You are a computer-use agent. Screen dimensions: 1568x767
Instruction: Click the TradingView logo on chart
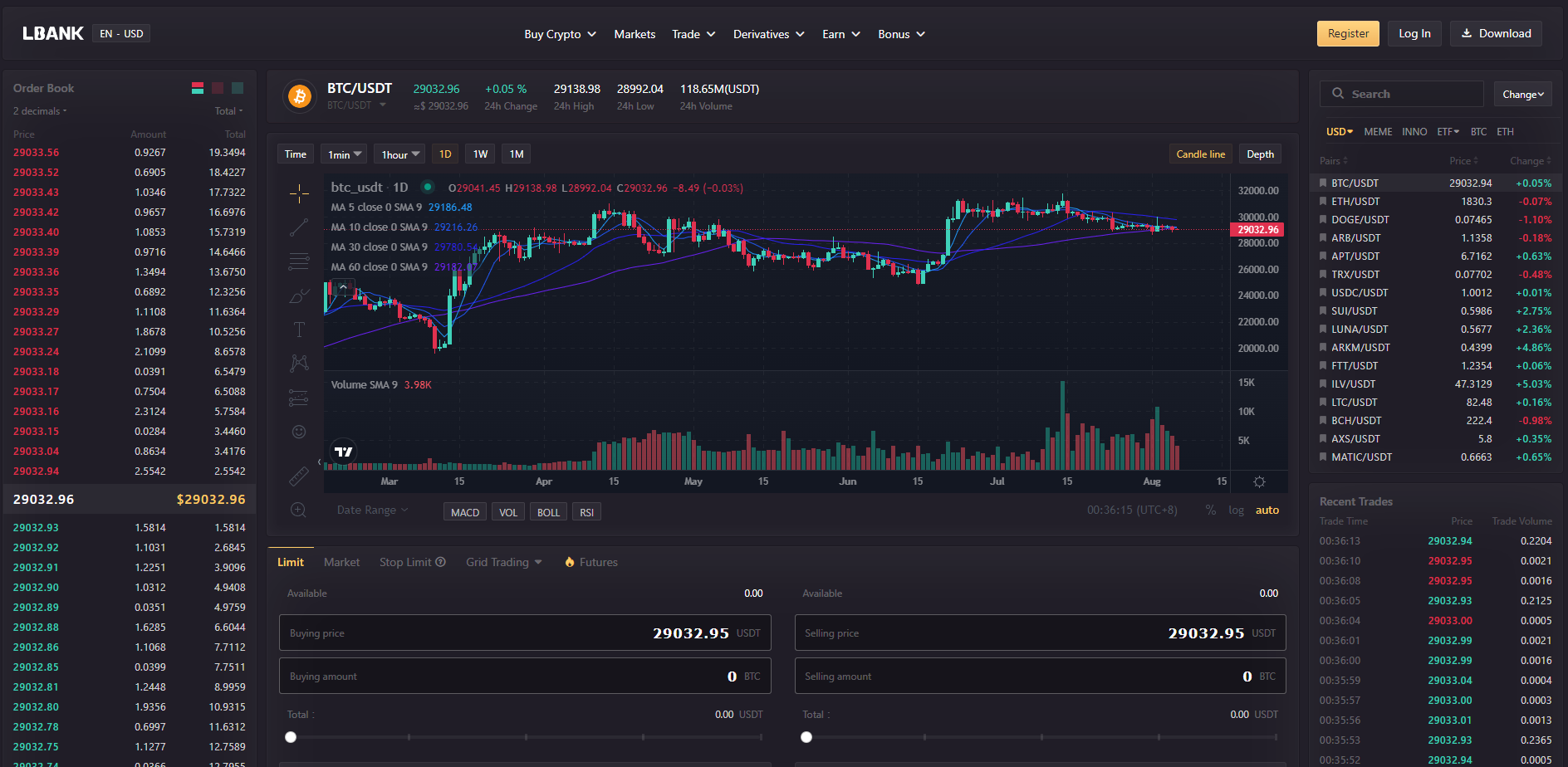click(343, 452)
